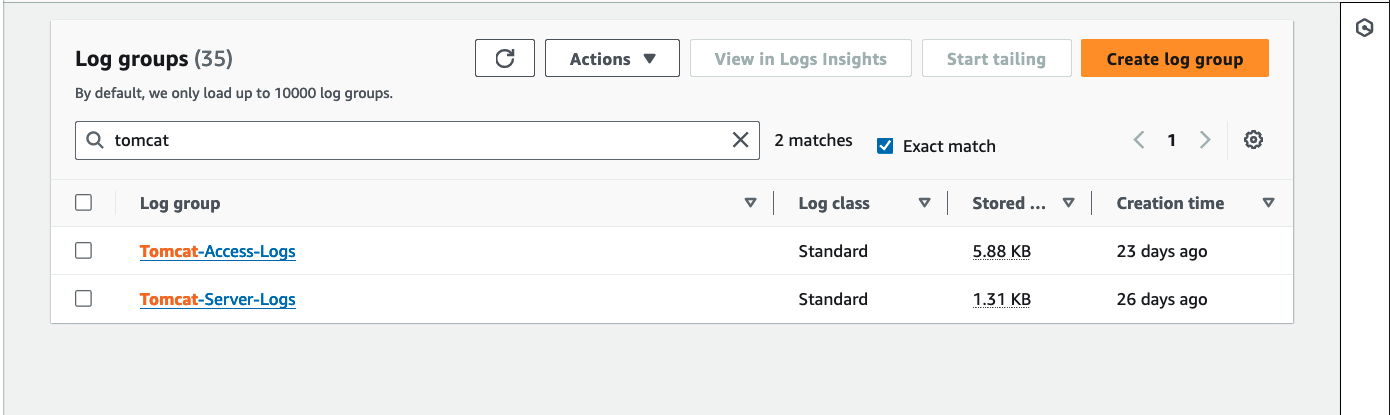Click the Create log group button
Screen dimensions: 1390x415
(x=1175, y=59)
